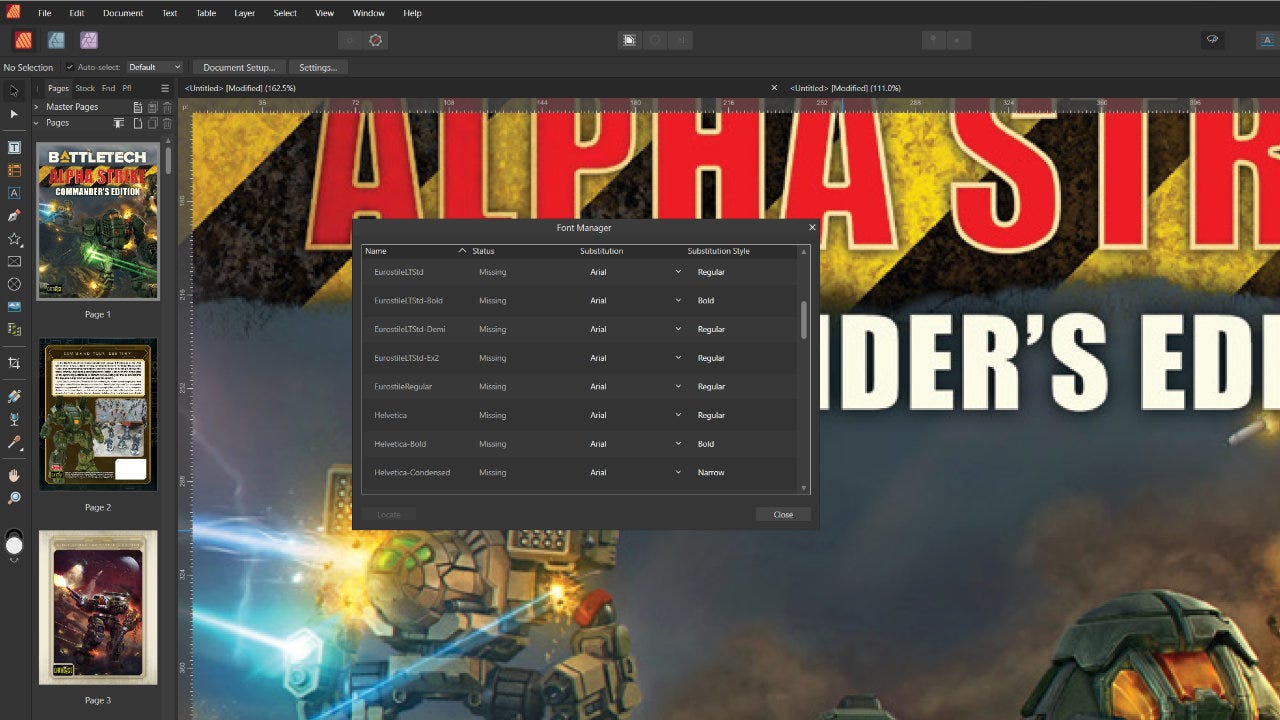Open the Document menu
1280x720 pixels.
123,13
